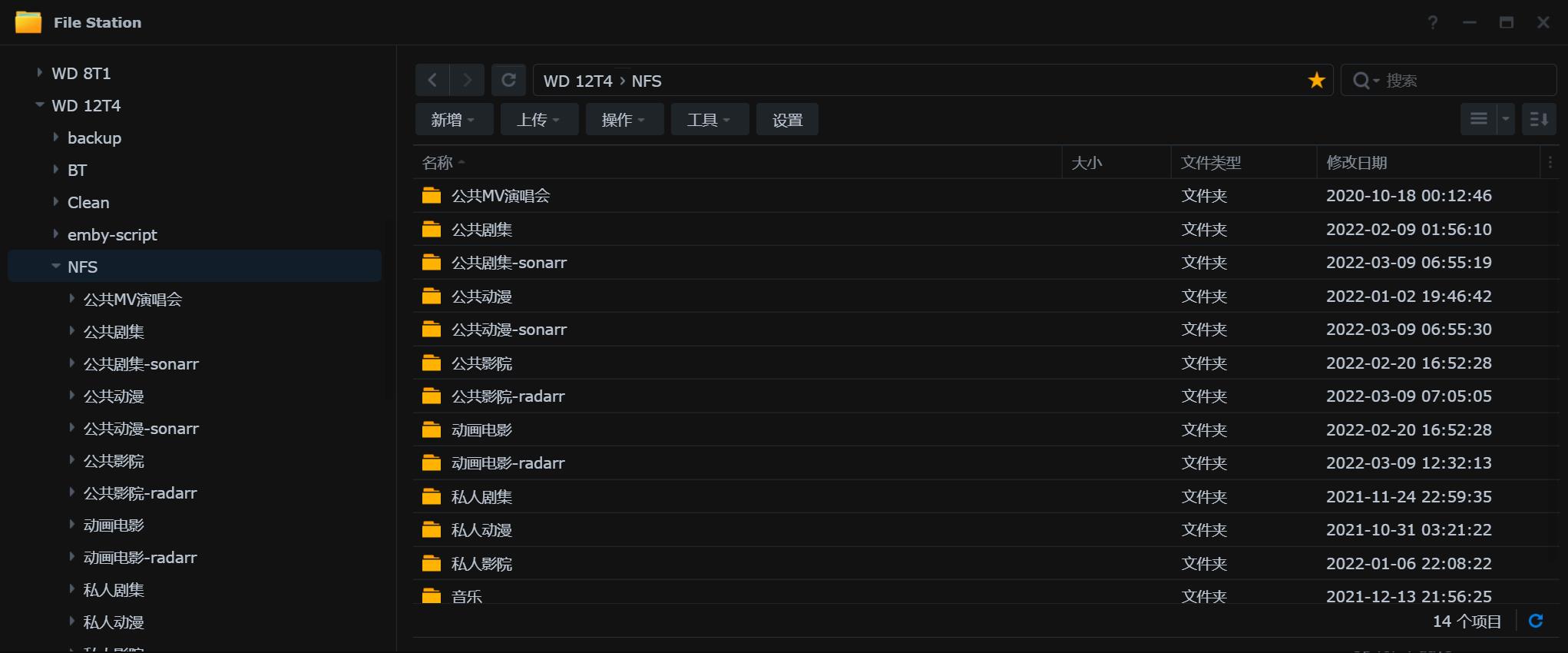This screenshot has width=1568, height=653.
Task: Toggle the favorite star in the path bar
Action: click(1316, 80)
